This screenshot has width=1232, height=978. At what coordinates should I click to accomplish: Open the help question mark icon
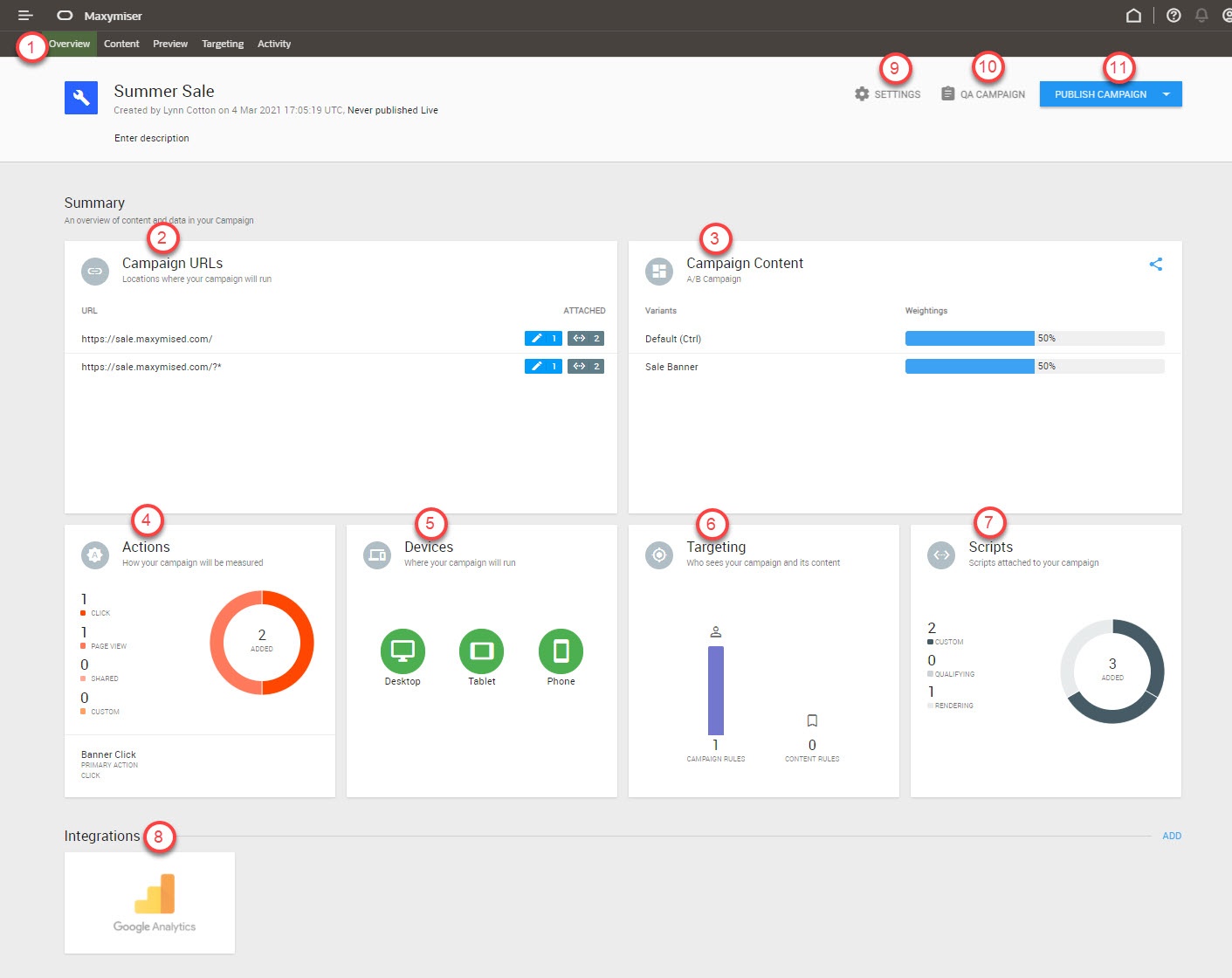click(x=1173, y=16)
